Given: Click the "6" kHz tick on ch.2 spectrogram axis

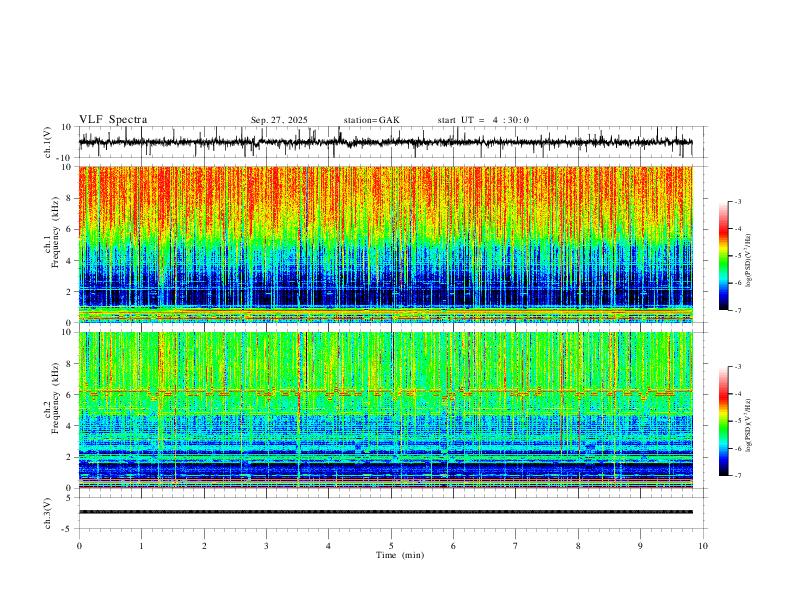Looking at the screenshot, I should (x=70, y=395).
